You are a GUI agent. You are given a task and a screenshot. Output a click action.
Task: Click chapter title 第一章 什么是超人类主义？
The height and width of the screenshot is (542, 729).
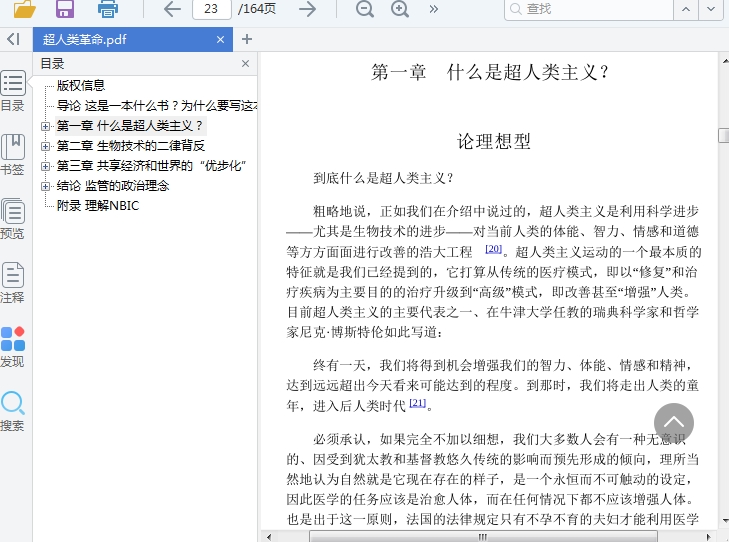[490, 73]
